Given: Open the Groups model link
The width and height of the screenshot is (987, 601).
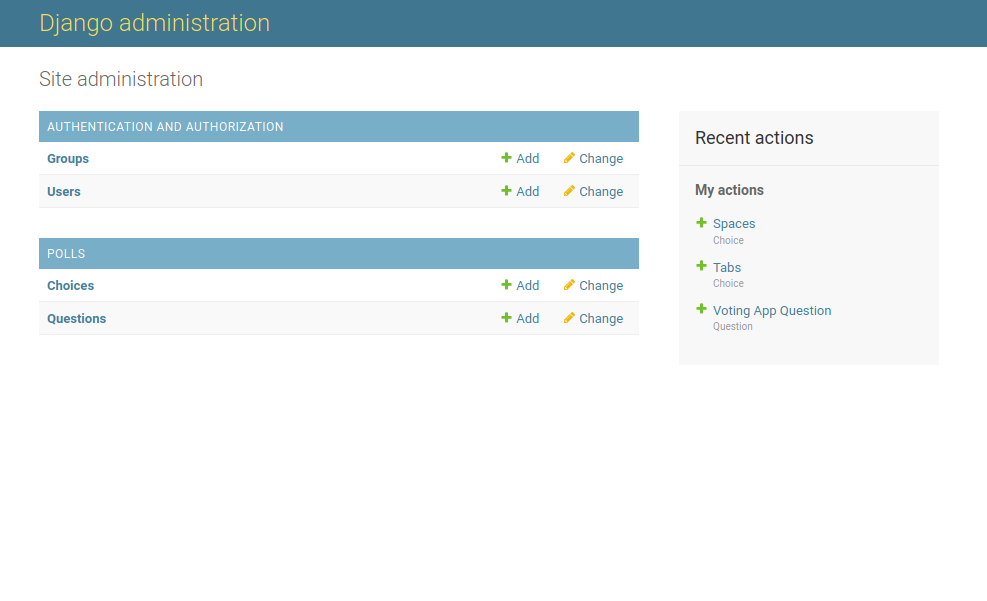Looking at the screenshot, I should pos(68,159).
